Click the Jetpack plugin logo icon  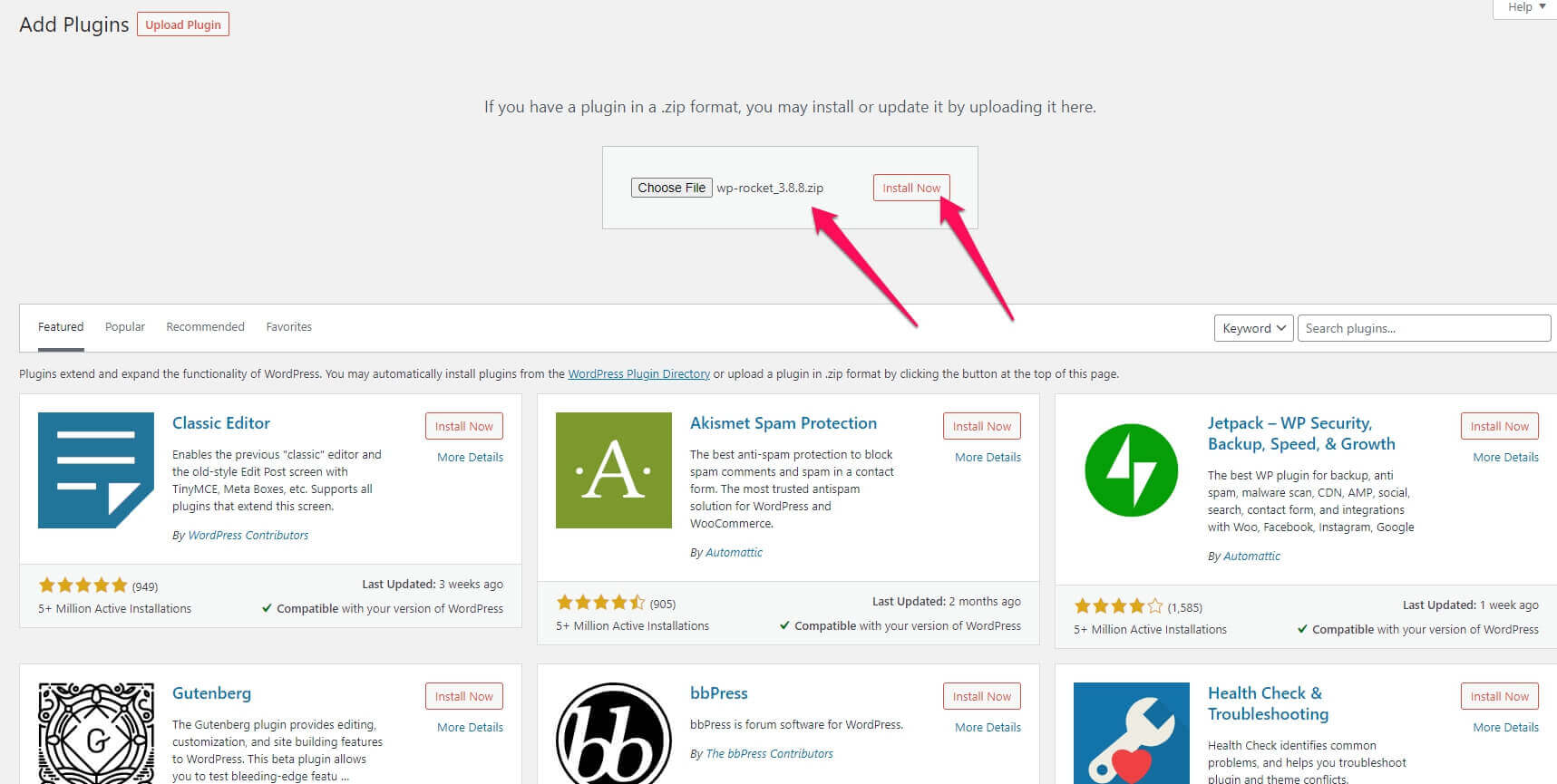click(x=1132, y=470)
